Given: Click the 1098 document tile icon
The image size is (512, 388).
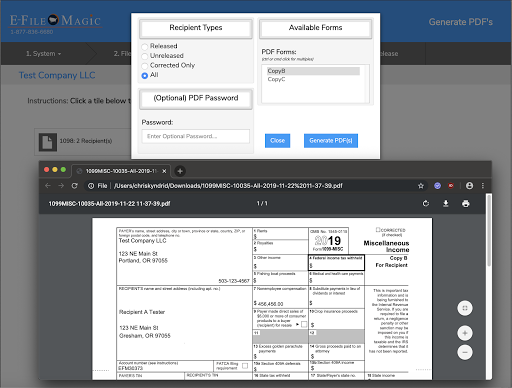Looking at the screenshot, I should point(47,142).
